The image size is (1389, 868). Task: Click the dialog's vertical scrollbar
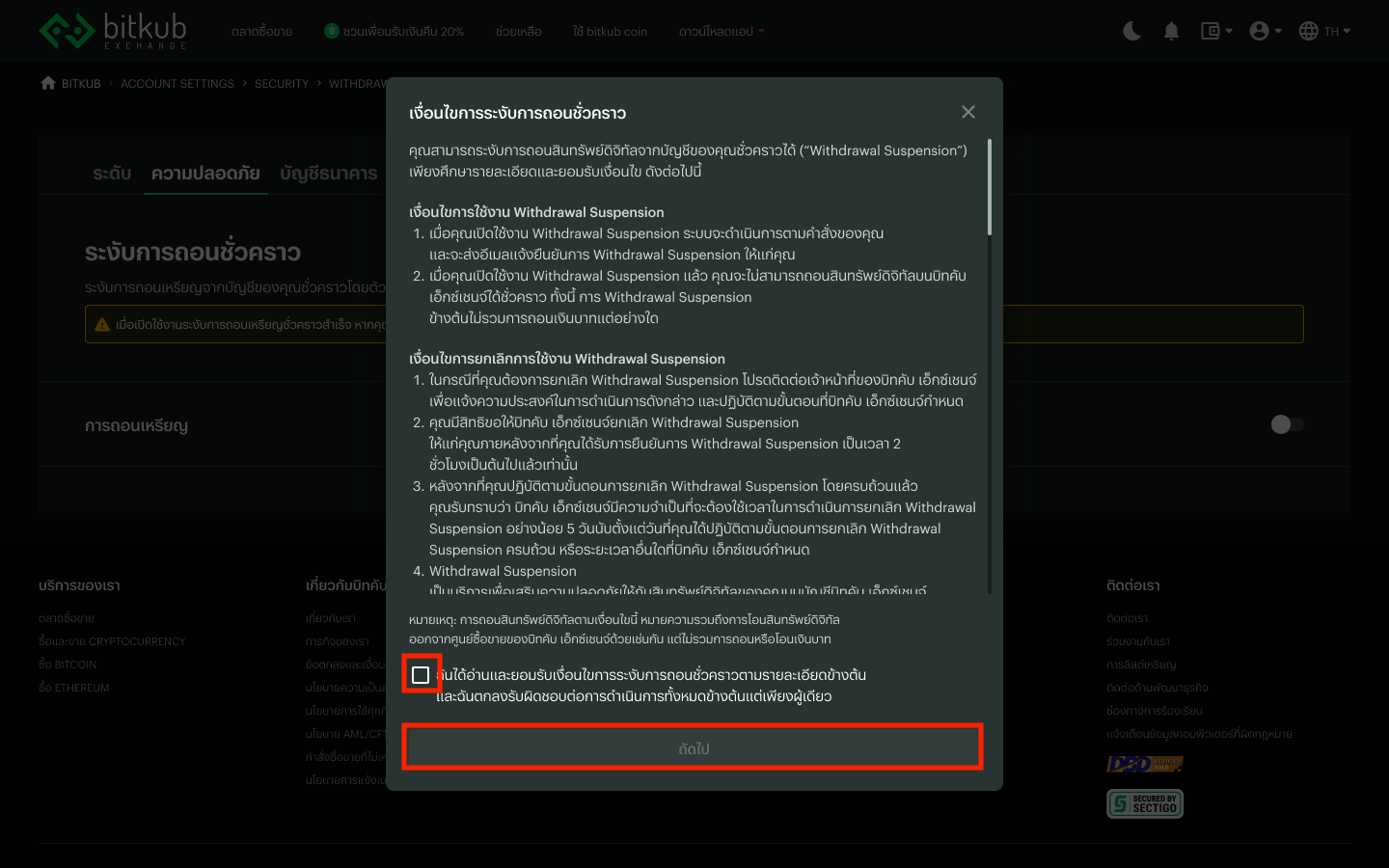coord(990,186)
